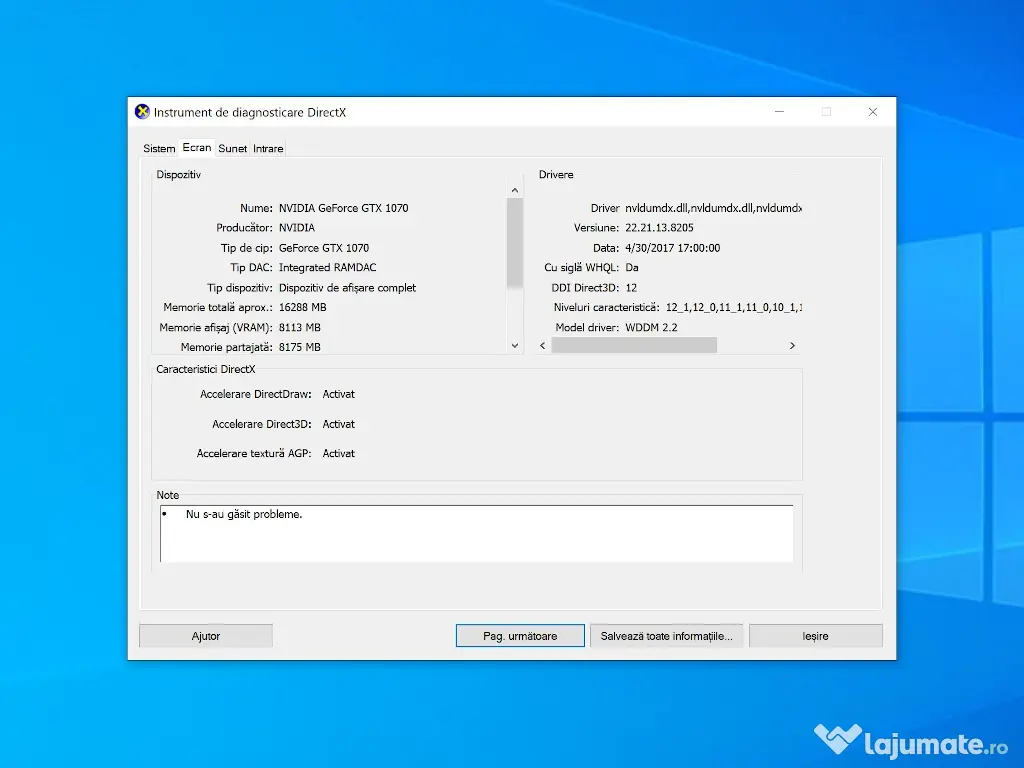
Task: Click the DDI Direct3D value 12
Action: [631, 287]
